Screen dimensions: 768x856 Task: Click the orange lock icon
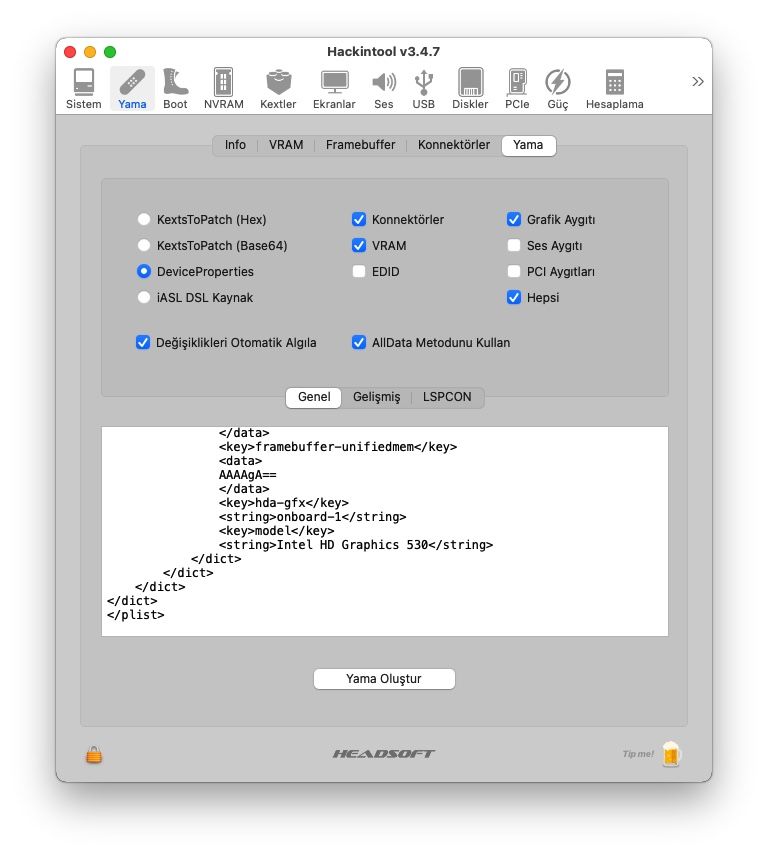[94, 755]
